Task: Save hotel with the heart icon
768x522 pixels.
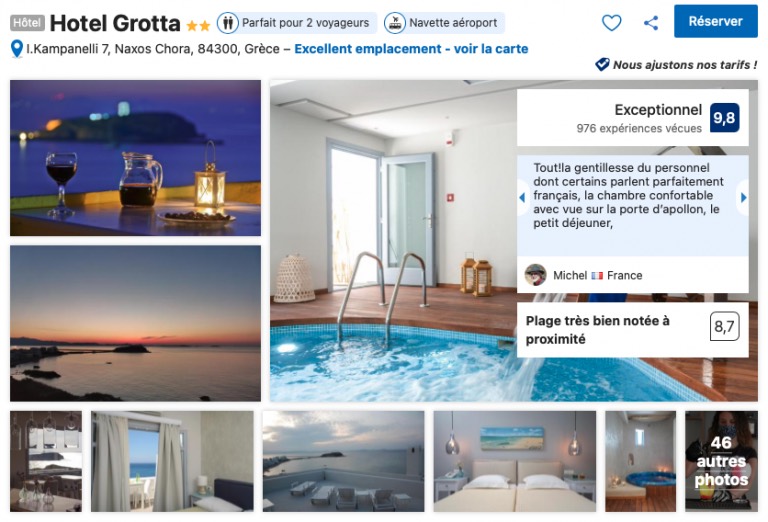Action: tap(611, 23)
